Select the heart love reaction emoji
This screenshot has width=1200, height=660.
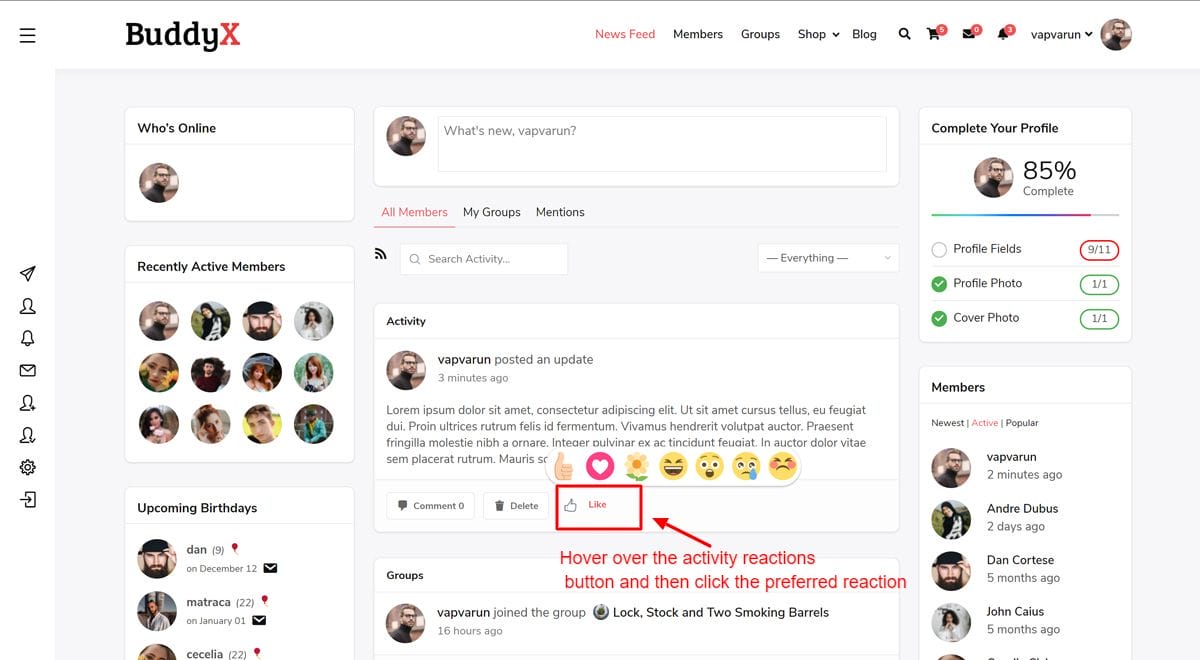[x=599, y=466]
